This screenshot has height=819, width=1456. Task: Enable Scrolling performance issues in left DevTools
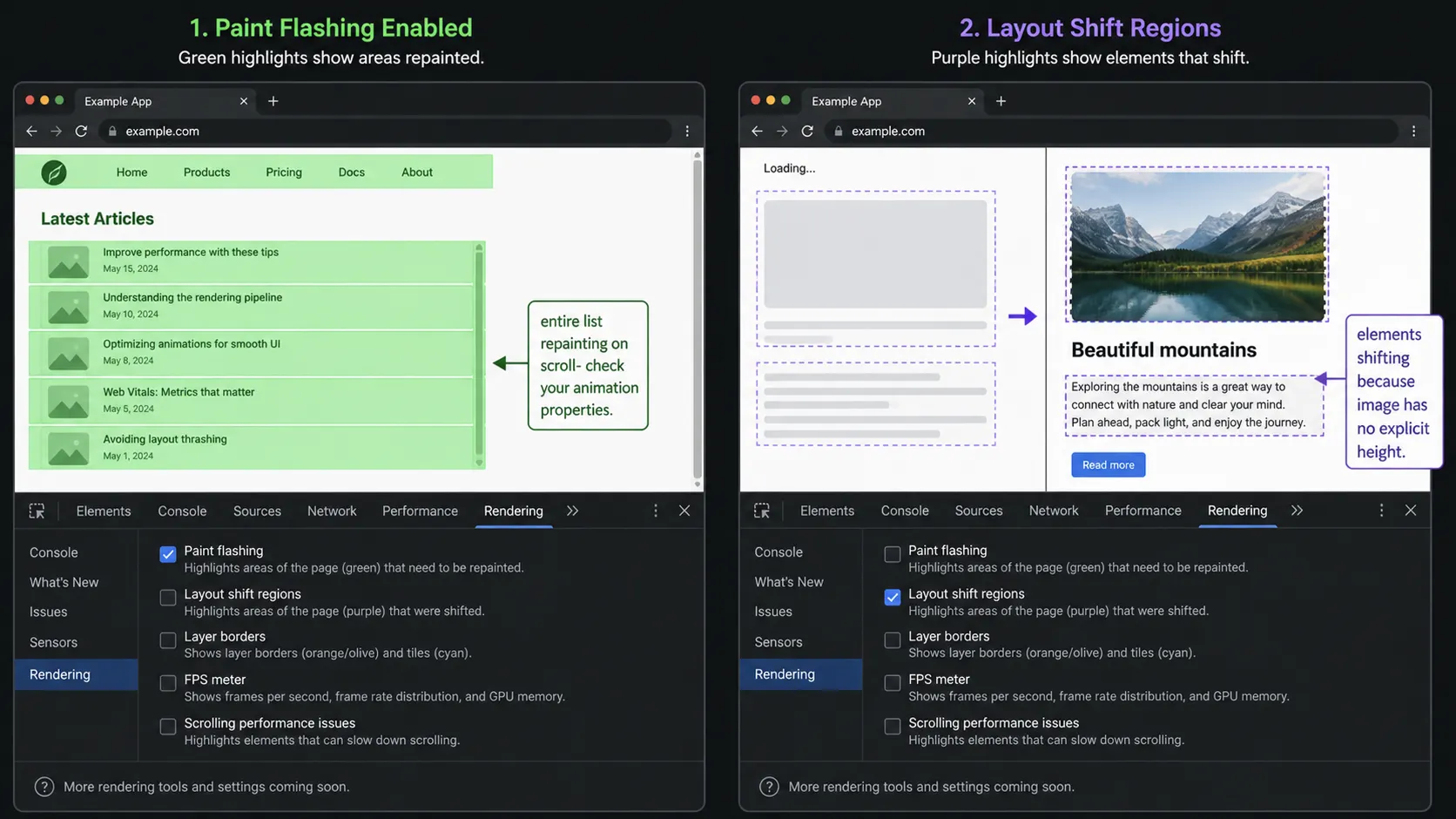tap(168, 727)
